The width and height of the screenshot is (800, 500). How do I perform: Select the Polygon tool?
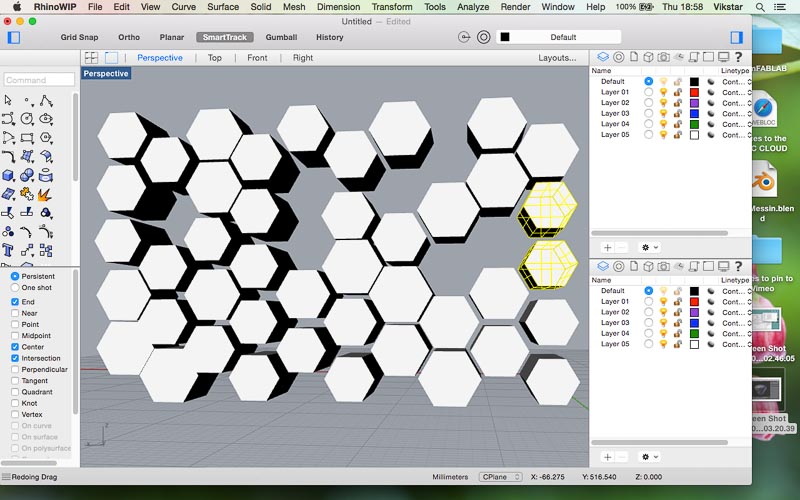coord(46,138)
